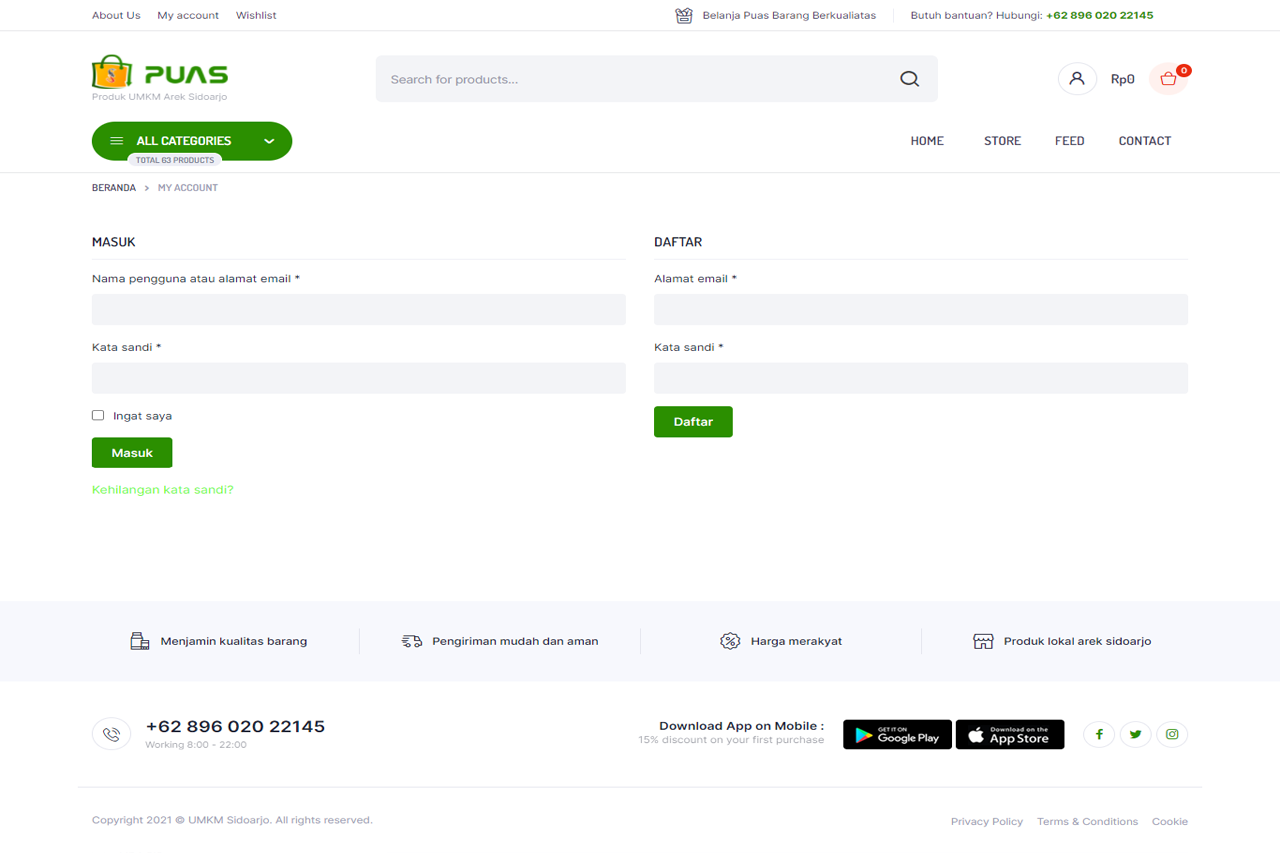Enable the Ingat saya checkbox
The image size is (1280, 853).
[x=98, y=415]
